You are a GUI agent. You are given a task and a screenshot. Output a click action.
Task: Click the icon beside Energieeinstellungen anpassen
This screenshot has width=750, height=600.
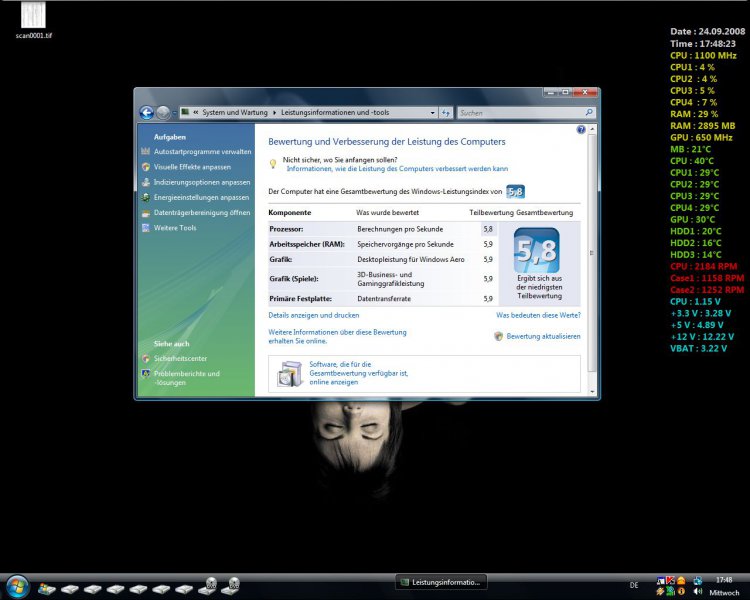point(146,197)
